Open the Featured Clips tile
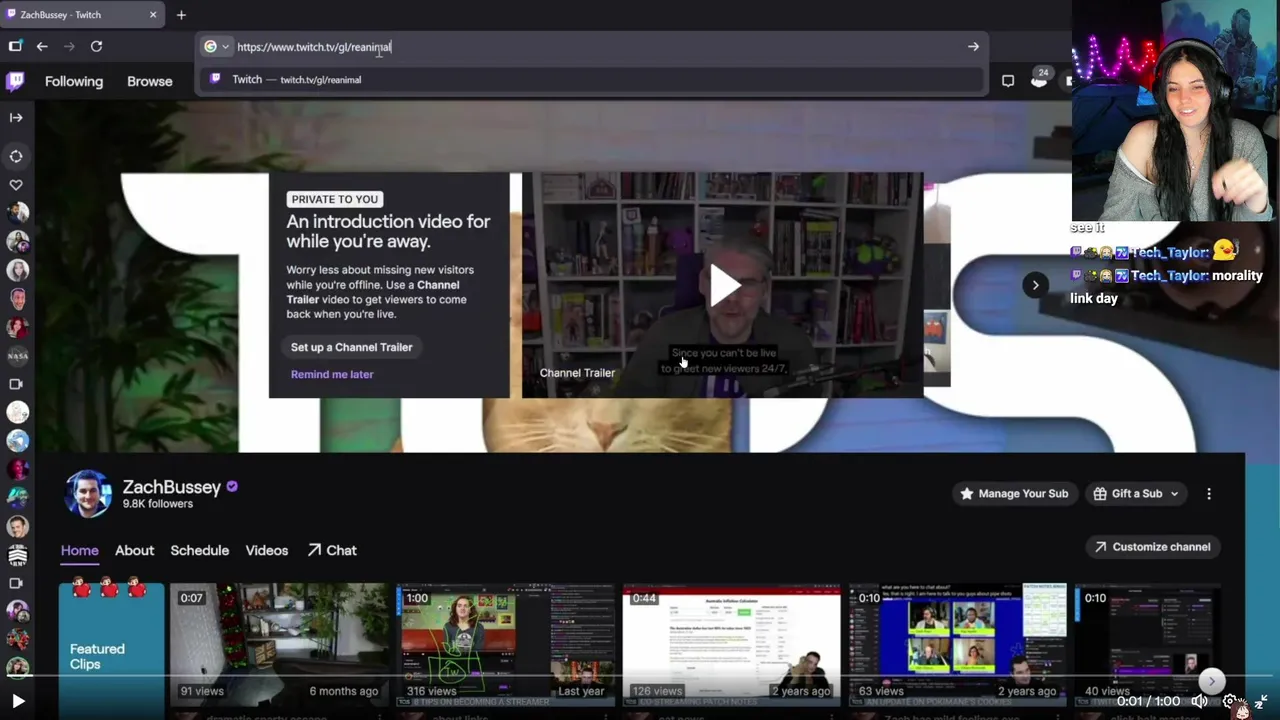Viewport: 1280px width, 720px height. click(111, 645)
